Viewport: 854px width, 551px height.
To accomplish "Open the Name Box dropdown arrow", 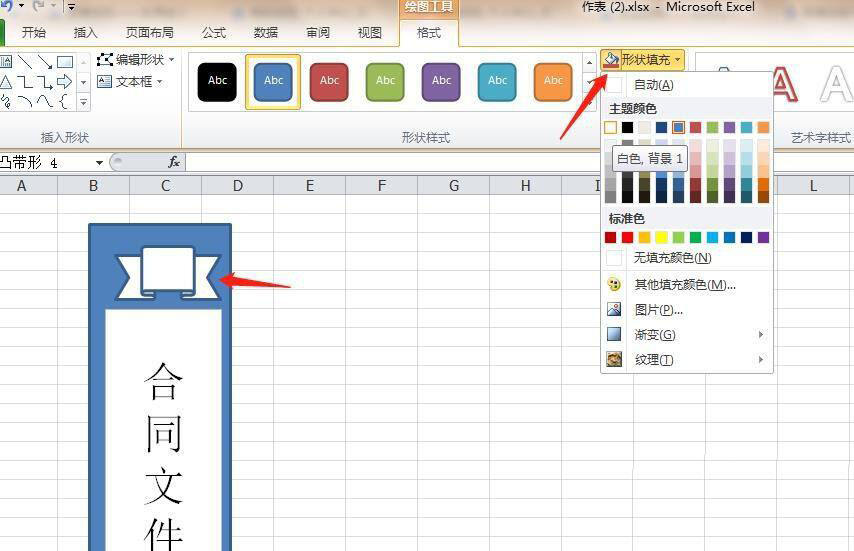I will point(99,163).
